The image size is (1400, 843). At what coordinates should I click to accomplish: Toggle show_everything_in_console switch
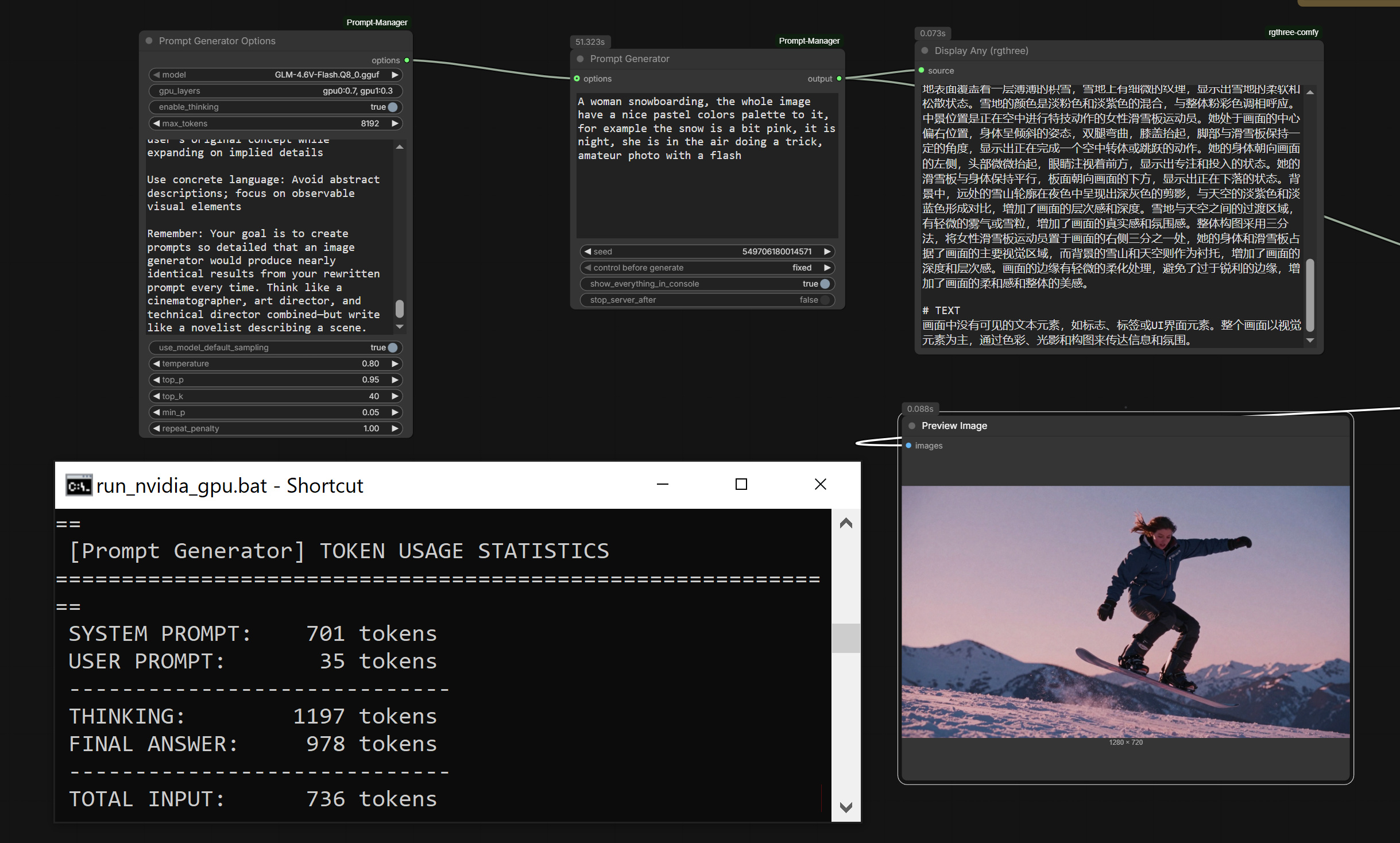pos(825,284)
